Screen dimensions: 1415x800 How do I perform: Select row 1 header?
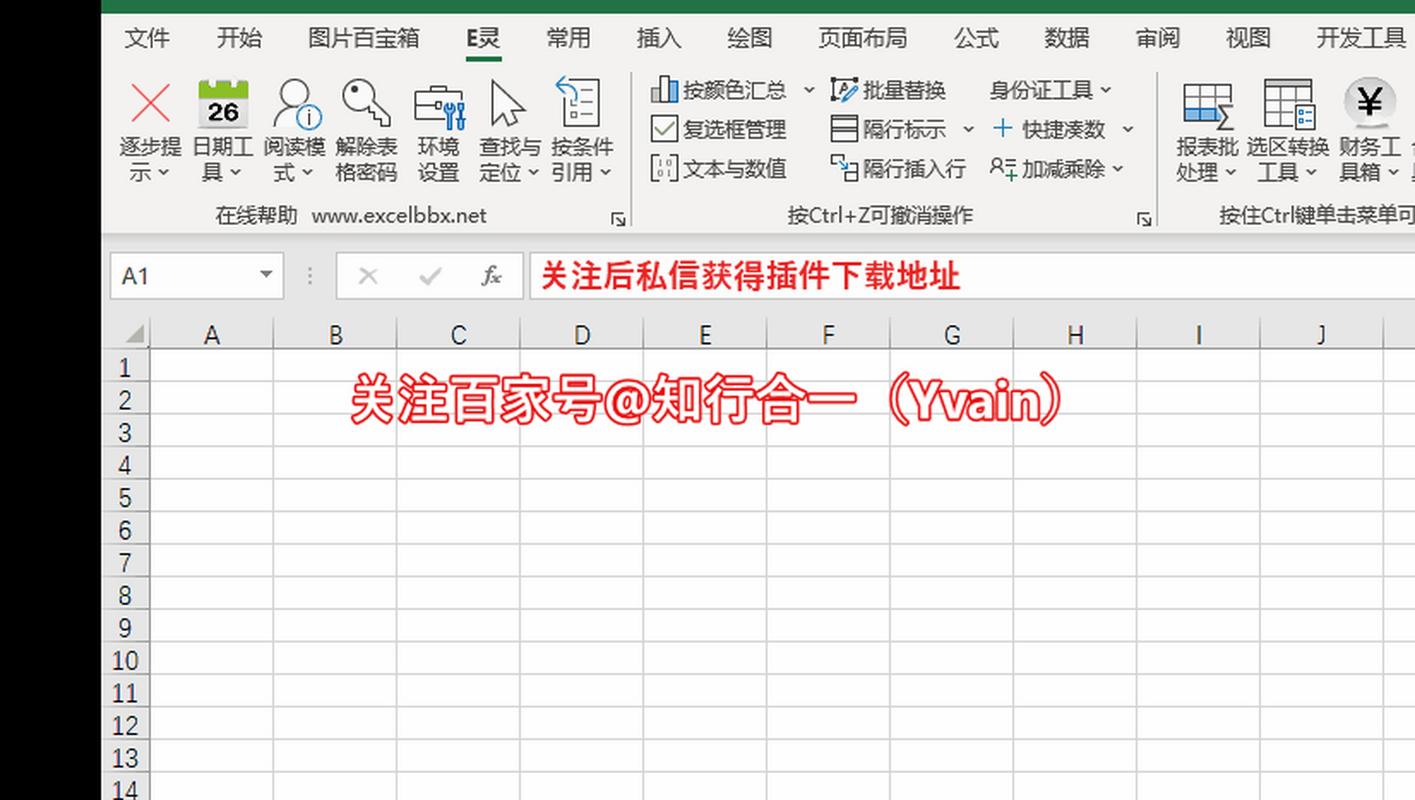(125, 367)
